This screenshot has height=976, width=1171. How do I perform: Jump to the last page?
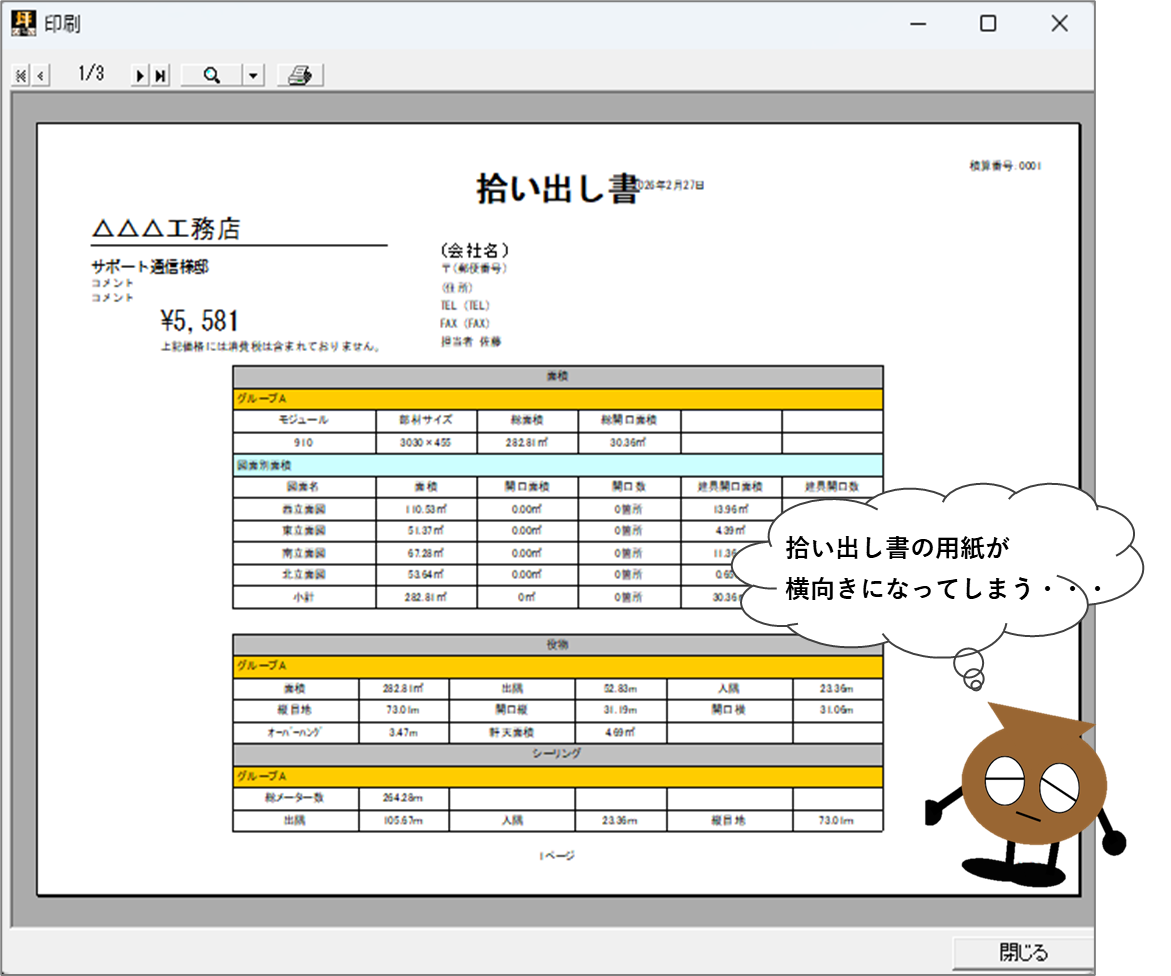point(160,76)
